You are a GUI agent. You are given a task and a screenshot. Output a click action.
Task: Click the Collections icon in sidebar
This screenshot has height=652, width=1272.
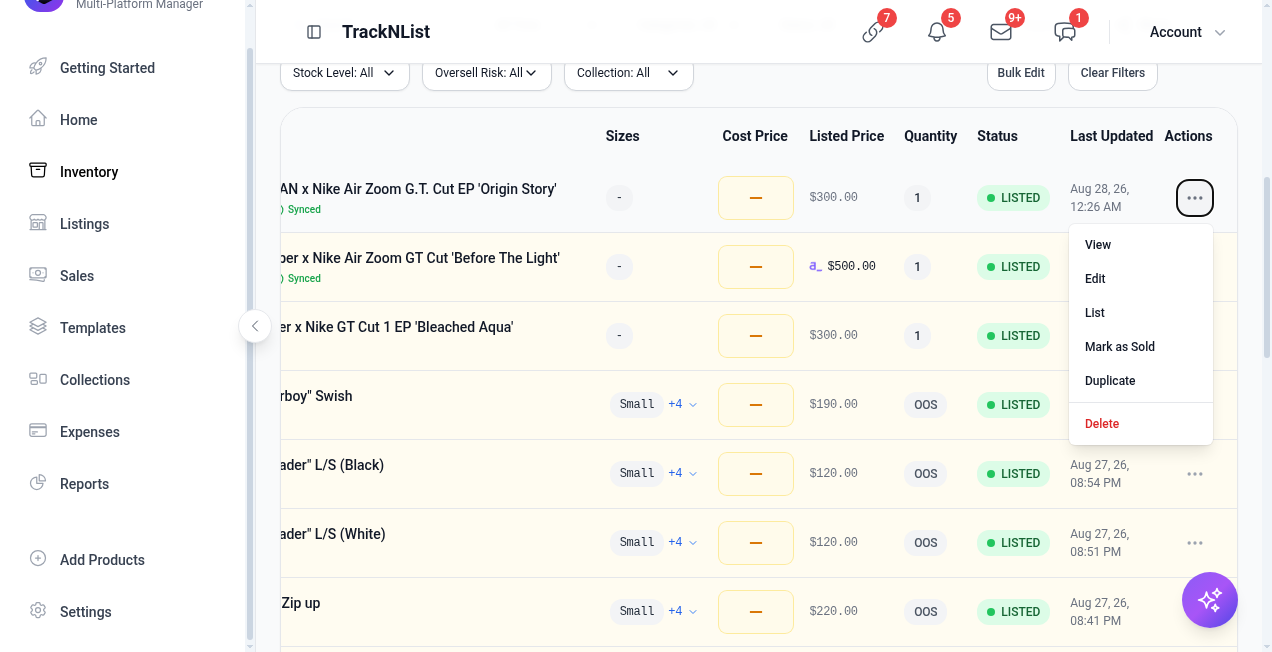click(38, 379)
